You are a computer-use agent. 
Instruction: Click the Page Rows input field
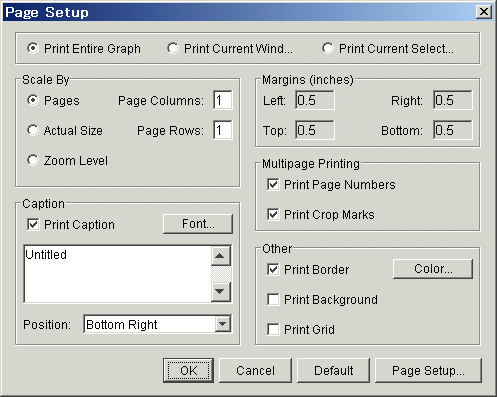[x=223, y=130]
